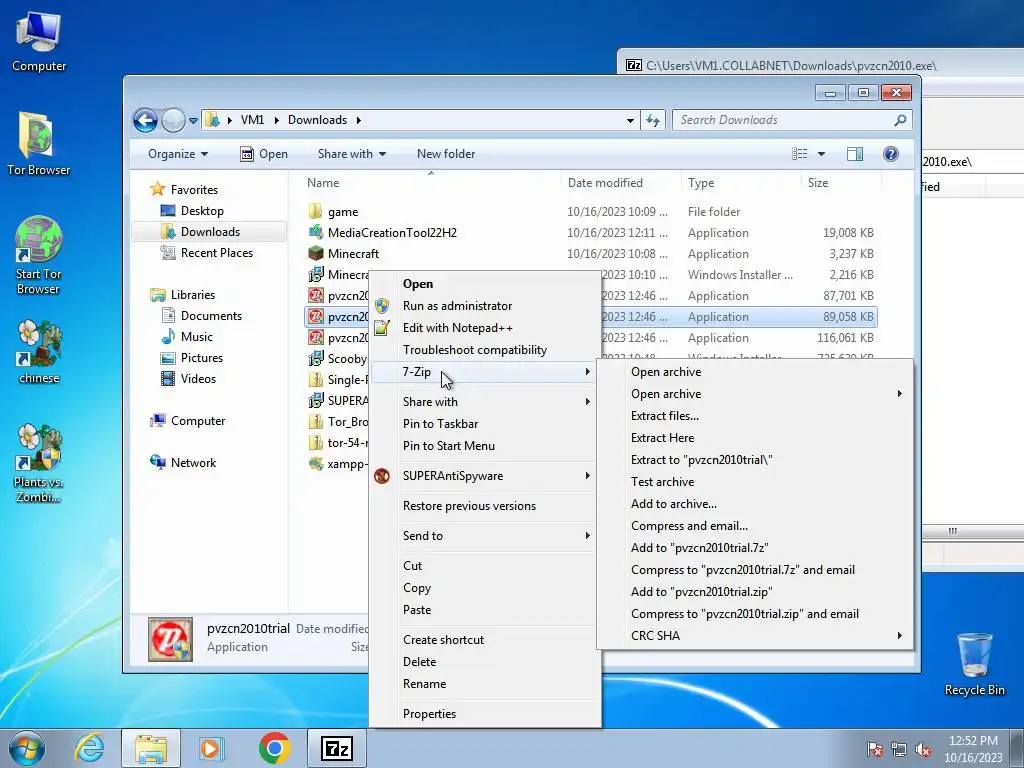1024x768 pixels.
Task: Switch to Windows Explorer taskbar button
Action: tap(151, 748)
